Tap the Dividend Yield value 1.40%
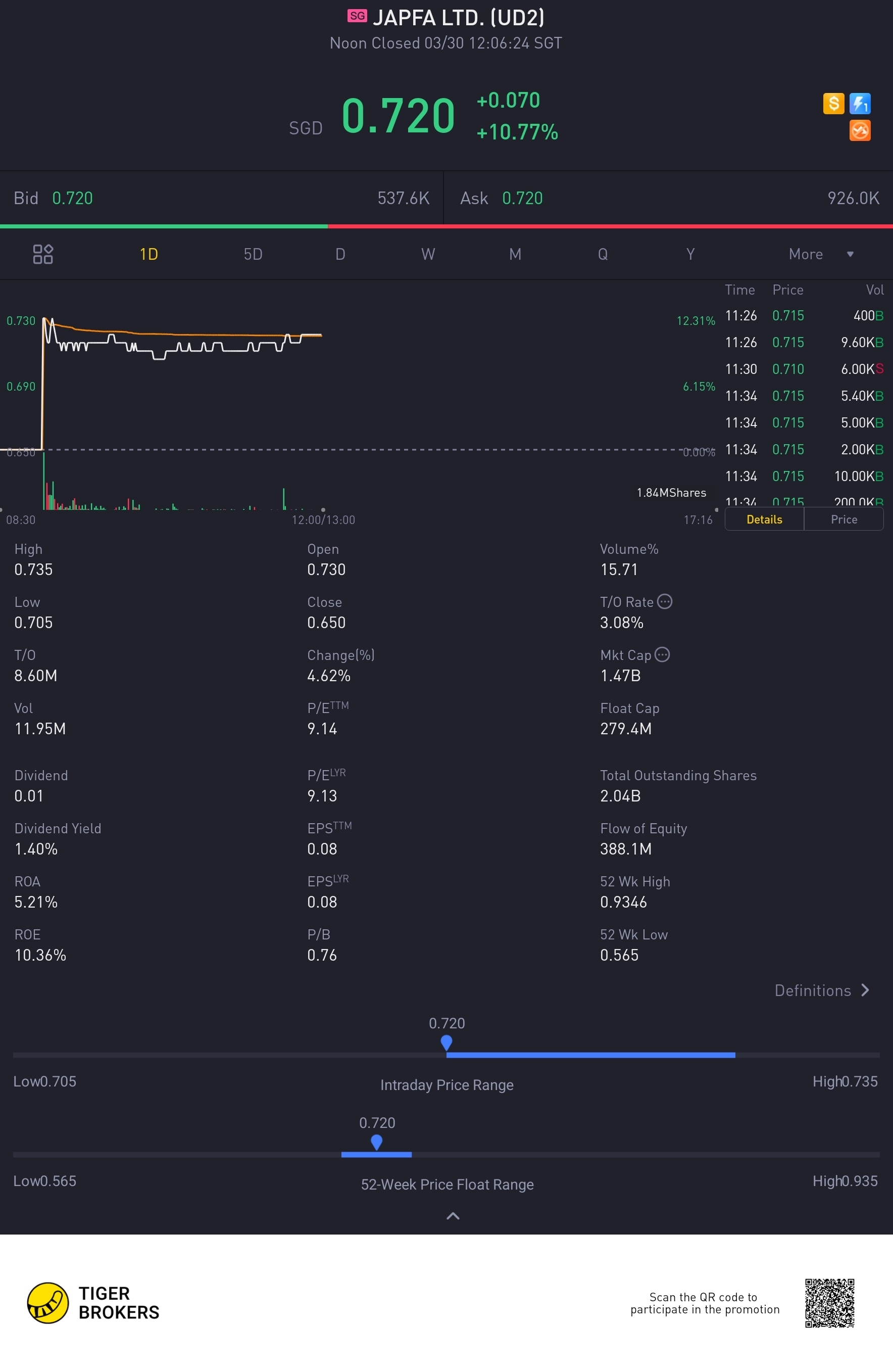Image resolution: width=893 pixels, height=1372 pixels. (x=36, y=849)
